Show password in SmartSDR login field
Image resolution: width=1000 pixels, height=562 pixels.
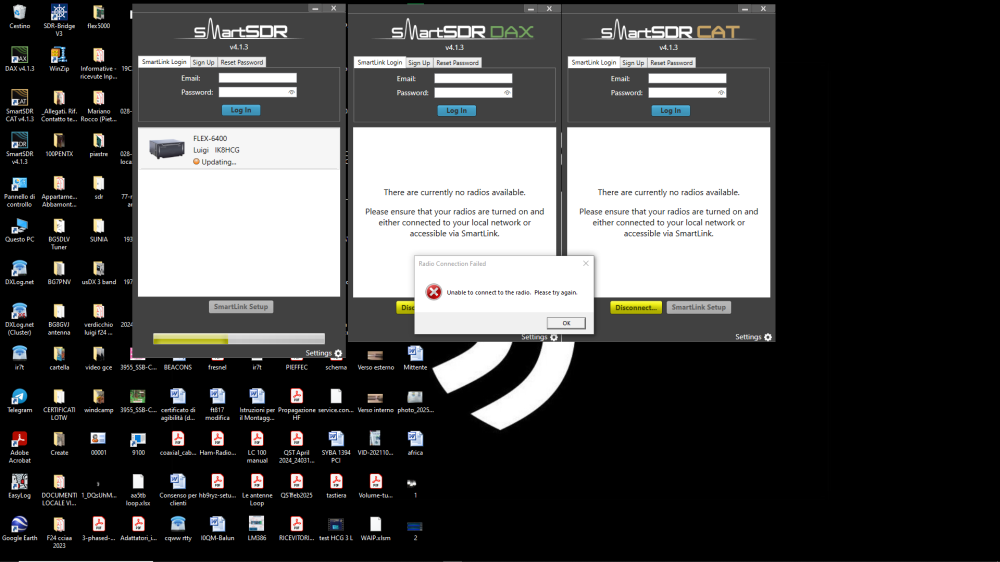tap(291, 92)
